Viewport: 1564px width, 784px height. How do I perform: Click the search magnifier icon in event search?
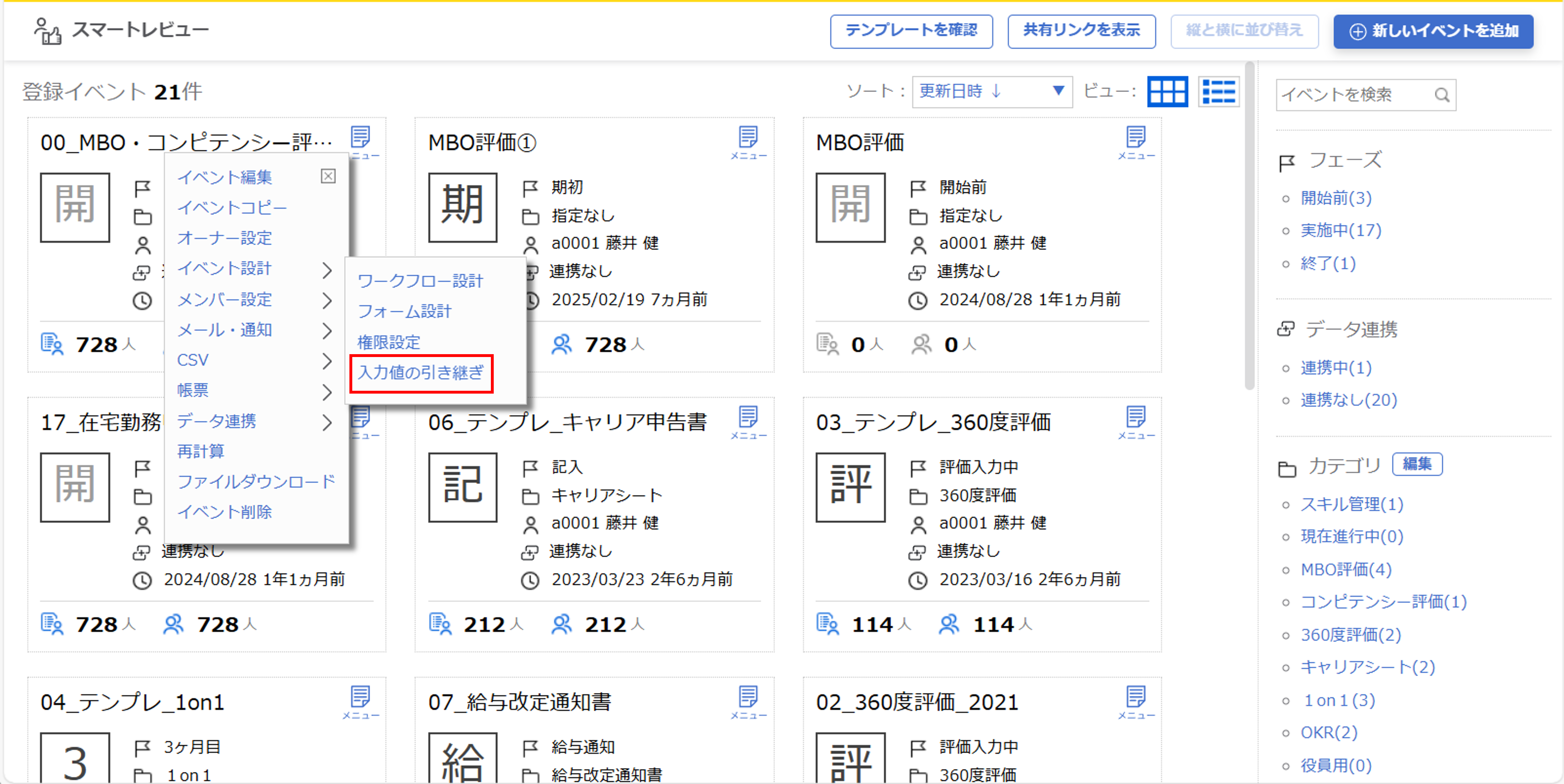pyautogui.click(x=1442, y=94)
